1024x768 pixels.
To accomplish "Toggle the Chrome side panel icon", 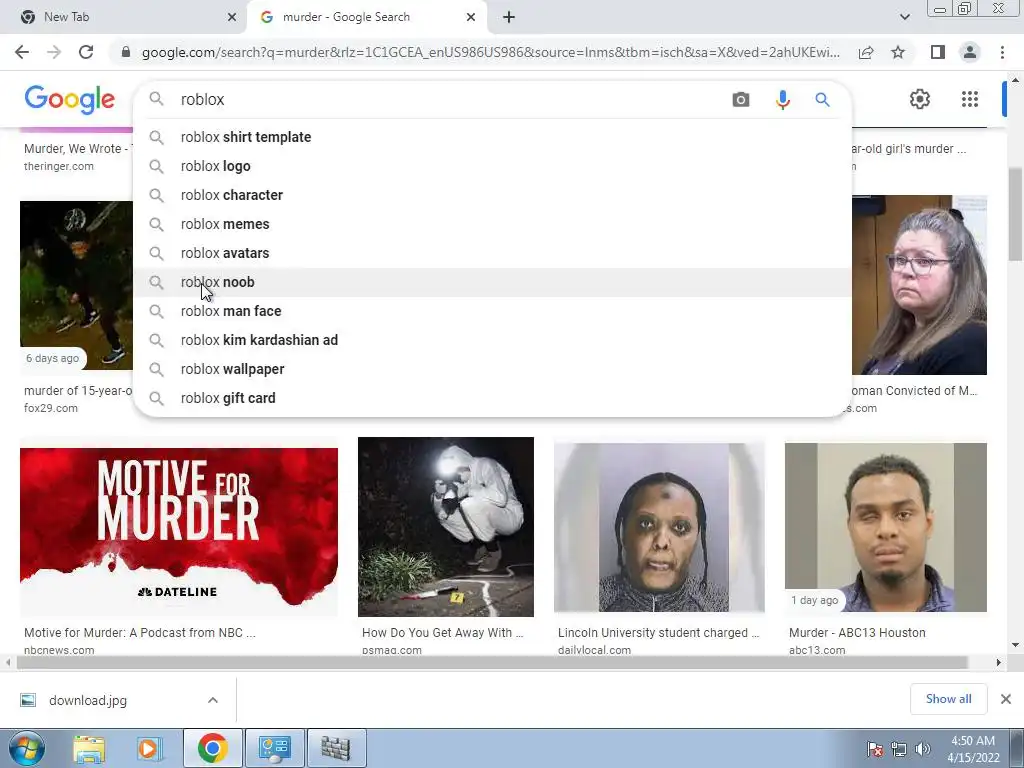I will click(x=937, y=52).
